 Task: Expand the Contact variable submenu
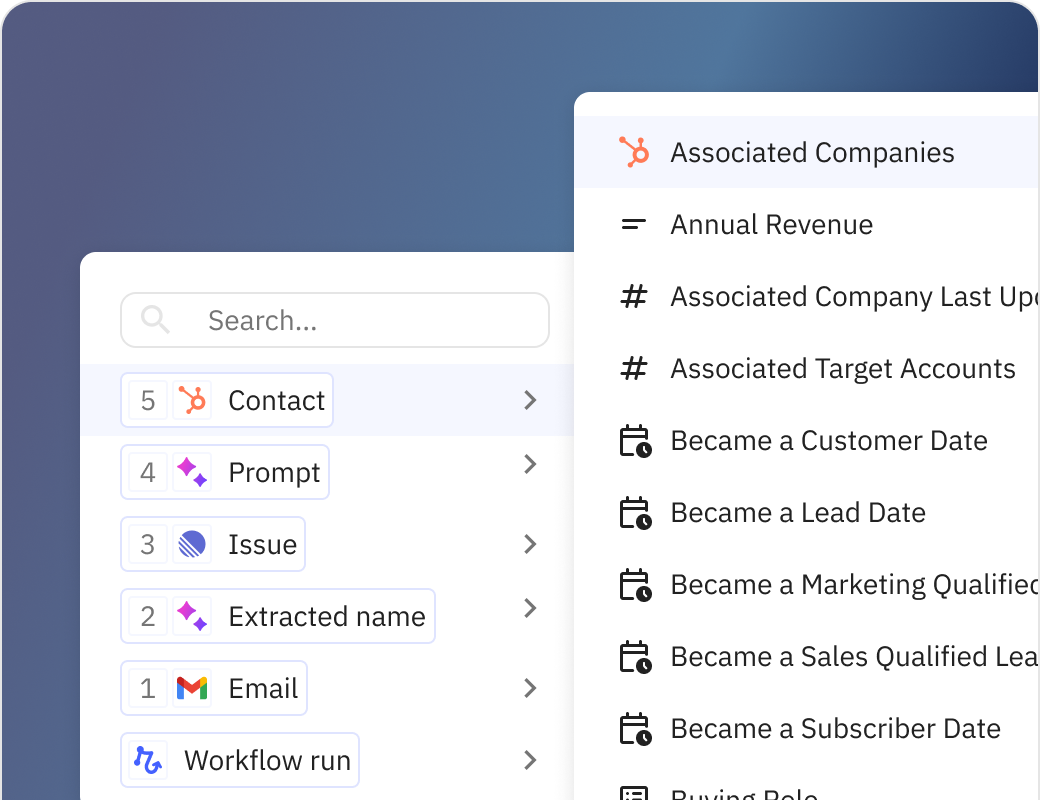click(530, 400)
